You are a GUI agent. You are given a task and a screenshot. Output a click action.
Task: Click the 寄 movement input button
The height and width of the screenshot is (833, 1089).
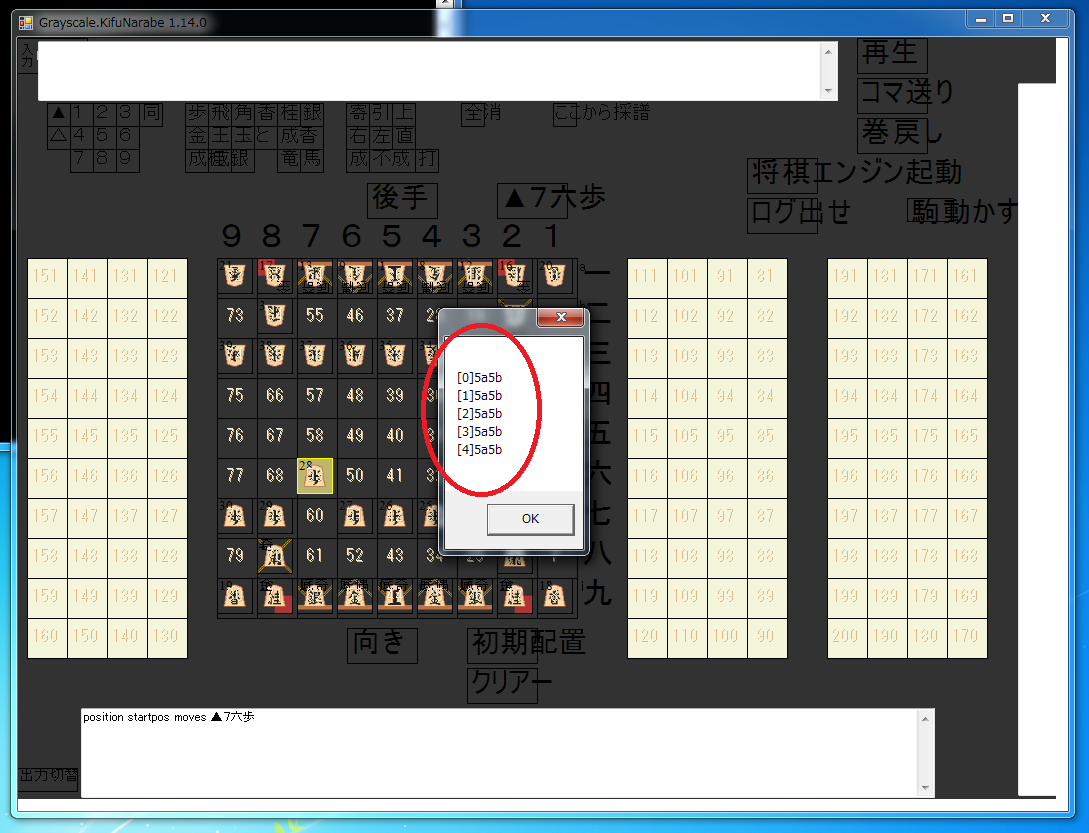(x=358, y=113)
